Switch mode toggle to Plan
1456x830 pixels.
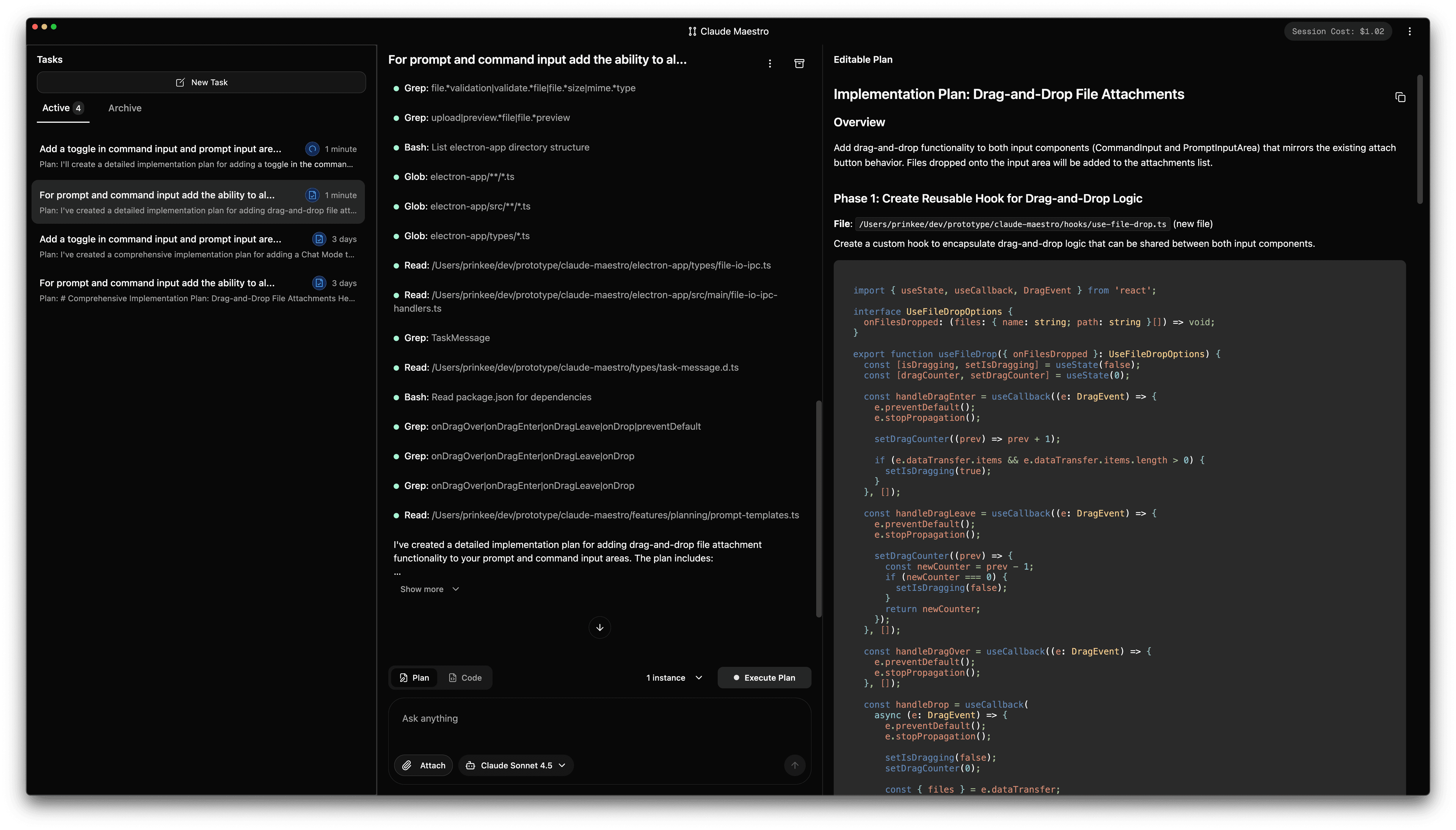(414, 677)
